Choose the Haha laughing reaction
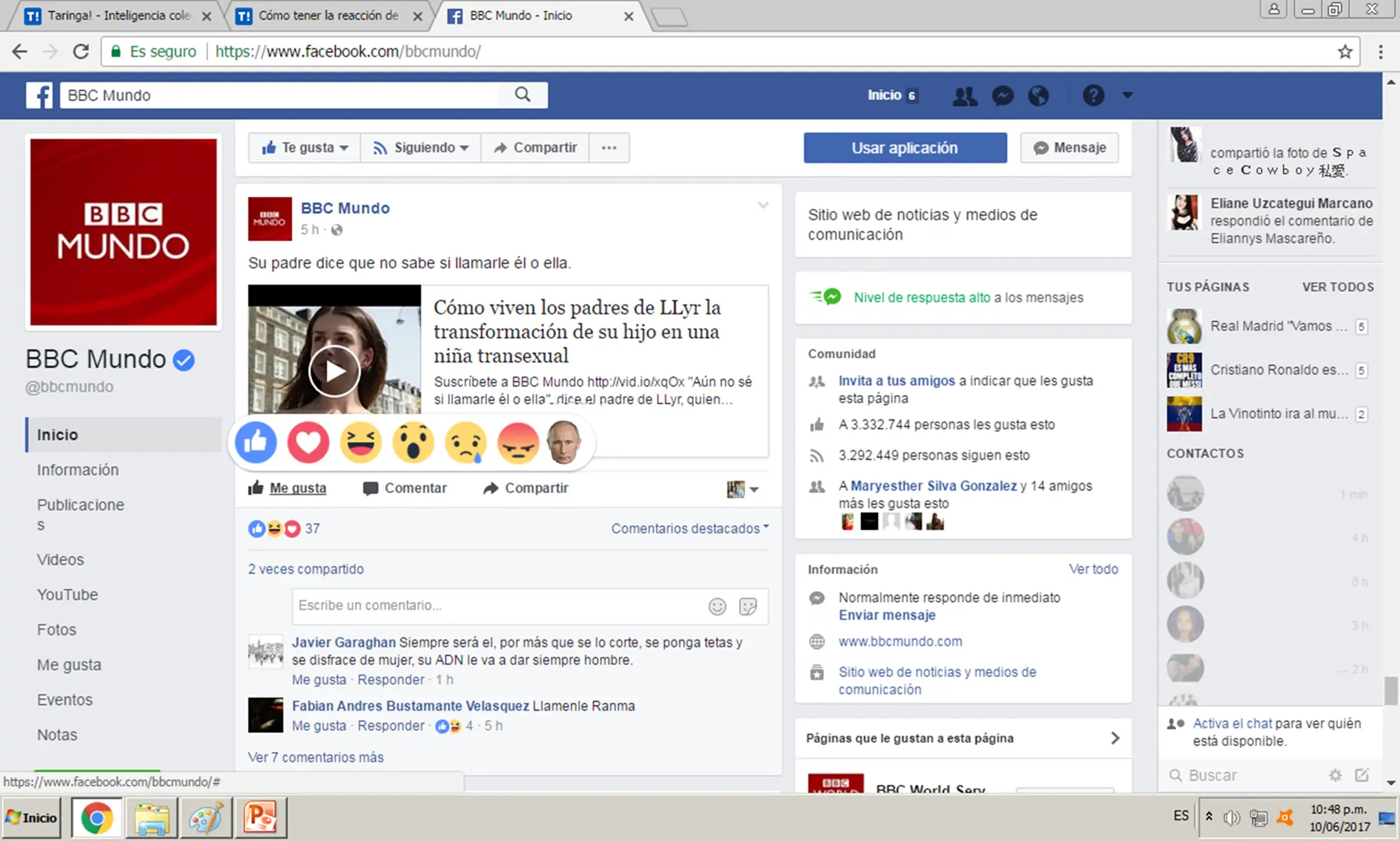The height and width of the screenshot is (841, 1400). point(360,443)
